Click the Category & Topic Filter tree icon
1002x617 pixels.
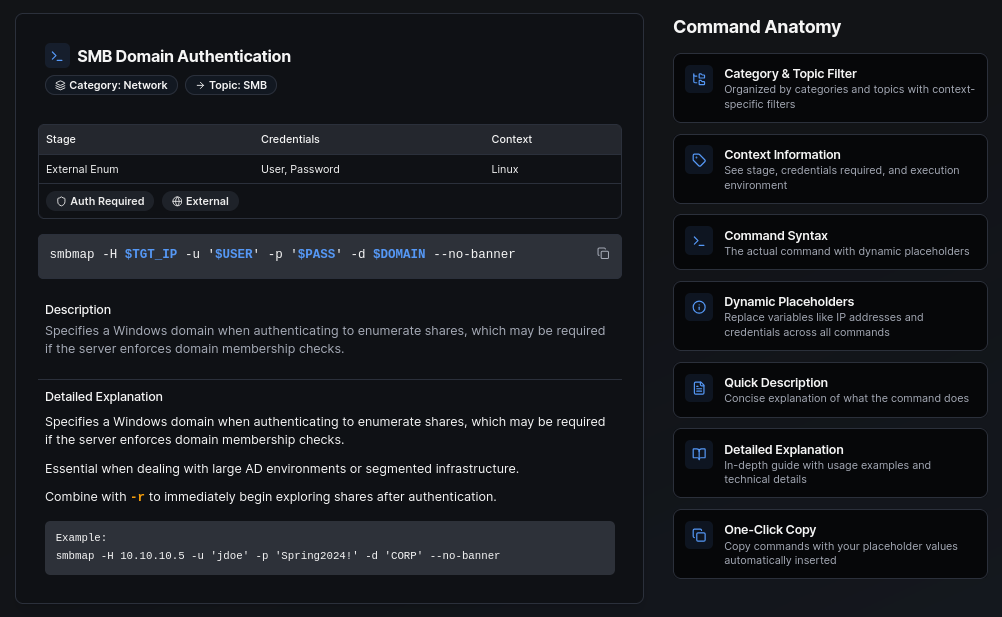click(x=698, y=79)
